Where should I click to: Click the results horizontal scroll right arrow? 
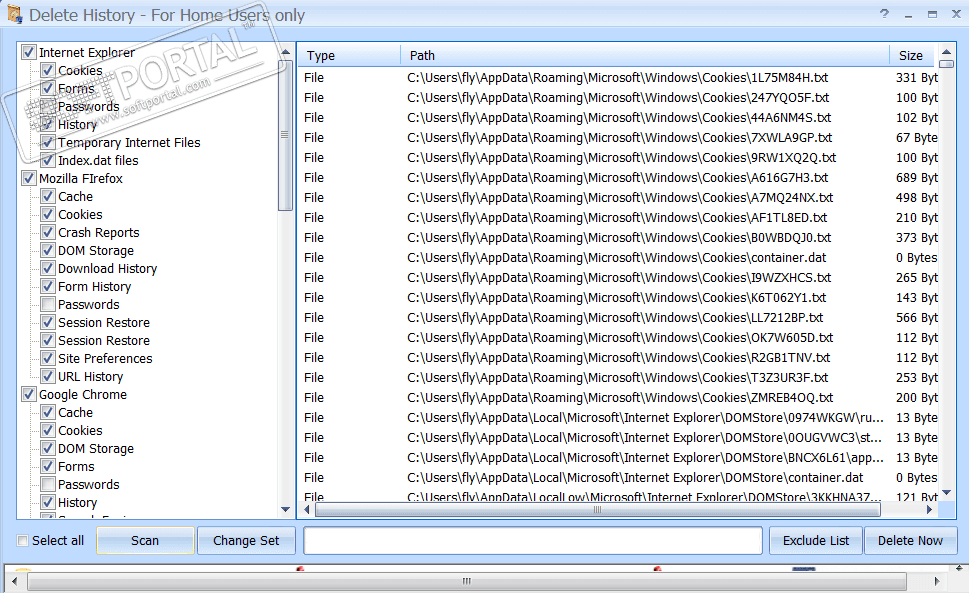(x=929, y=510)
